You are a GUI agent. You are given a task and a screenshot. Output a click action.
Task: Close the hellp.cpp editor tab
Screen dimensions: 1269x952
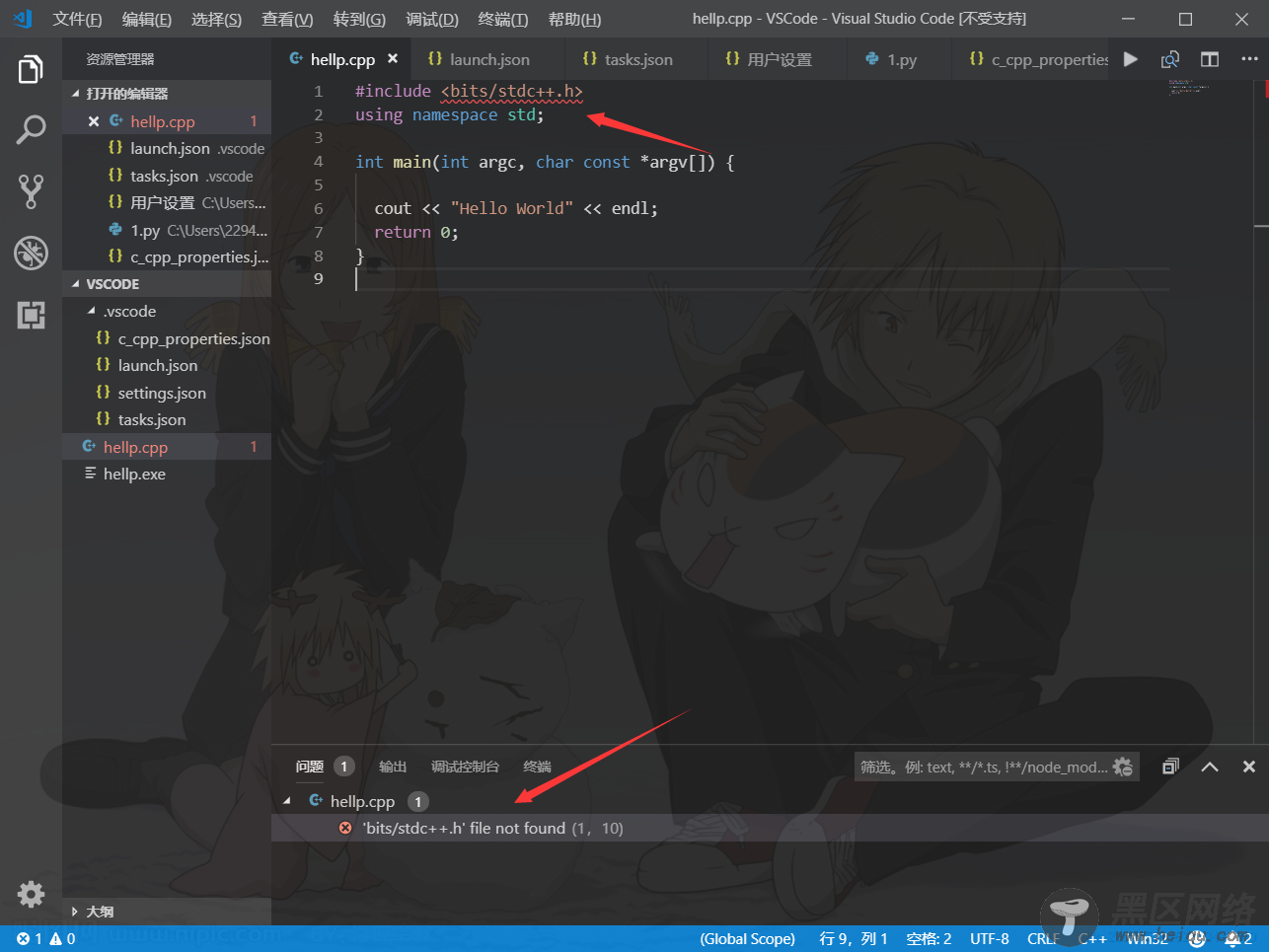coord(393,59)
